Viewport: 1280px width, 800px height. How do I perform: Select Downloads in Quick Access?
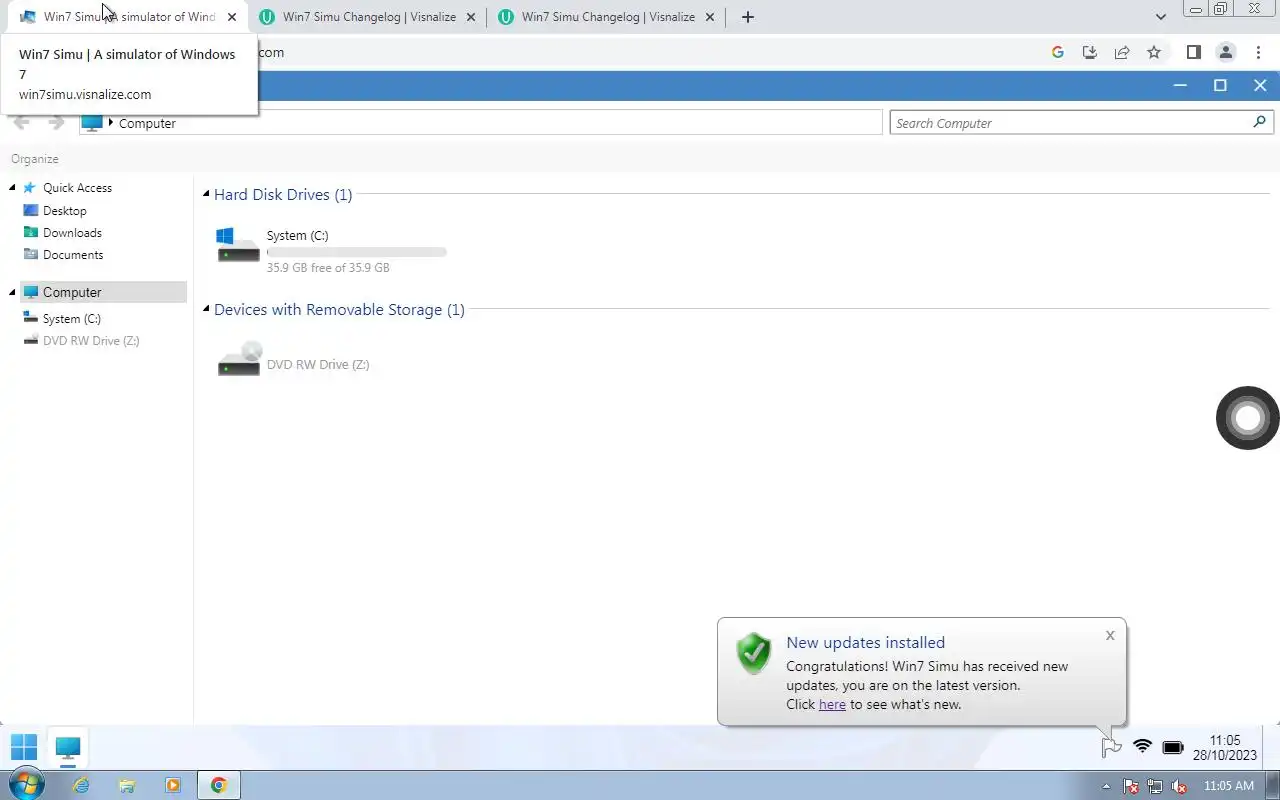(x=72, y=233)
